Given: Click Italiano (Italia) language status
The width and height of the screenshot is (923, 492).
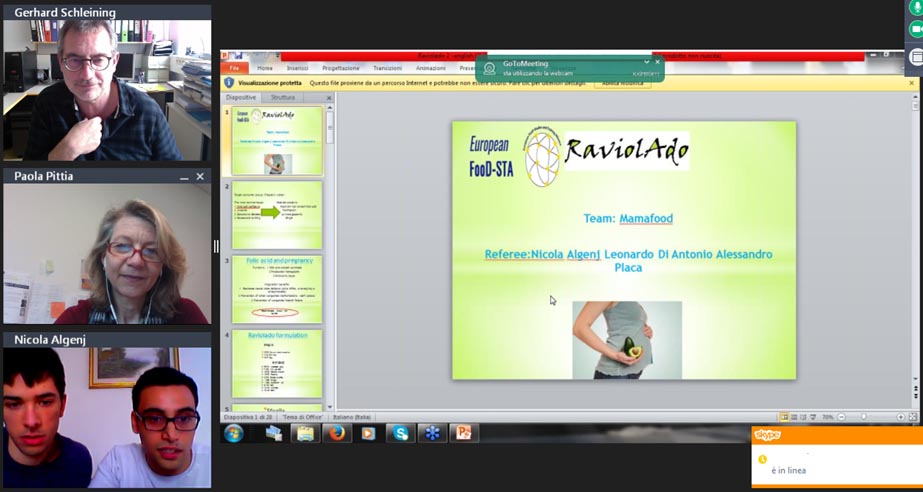Looking at the screenshot, I should click(x=352, y=417).
